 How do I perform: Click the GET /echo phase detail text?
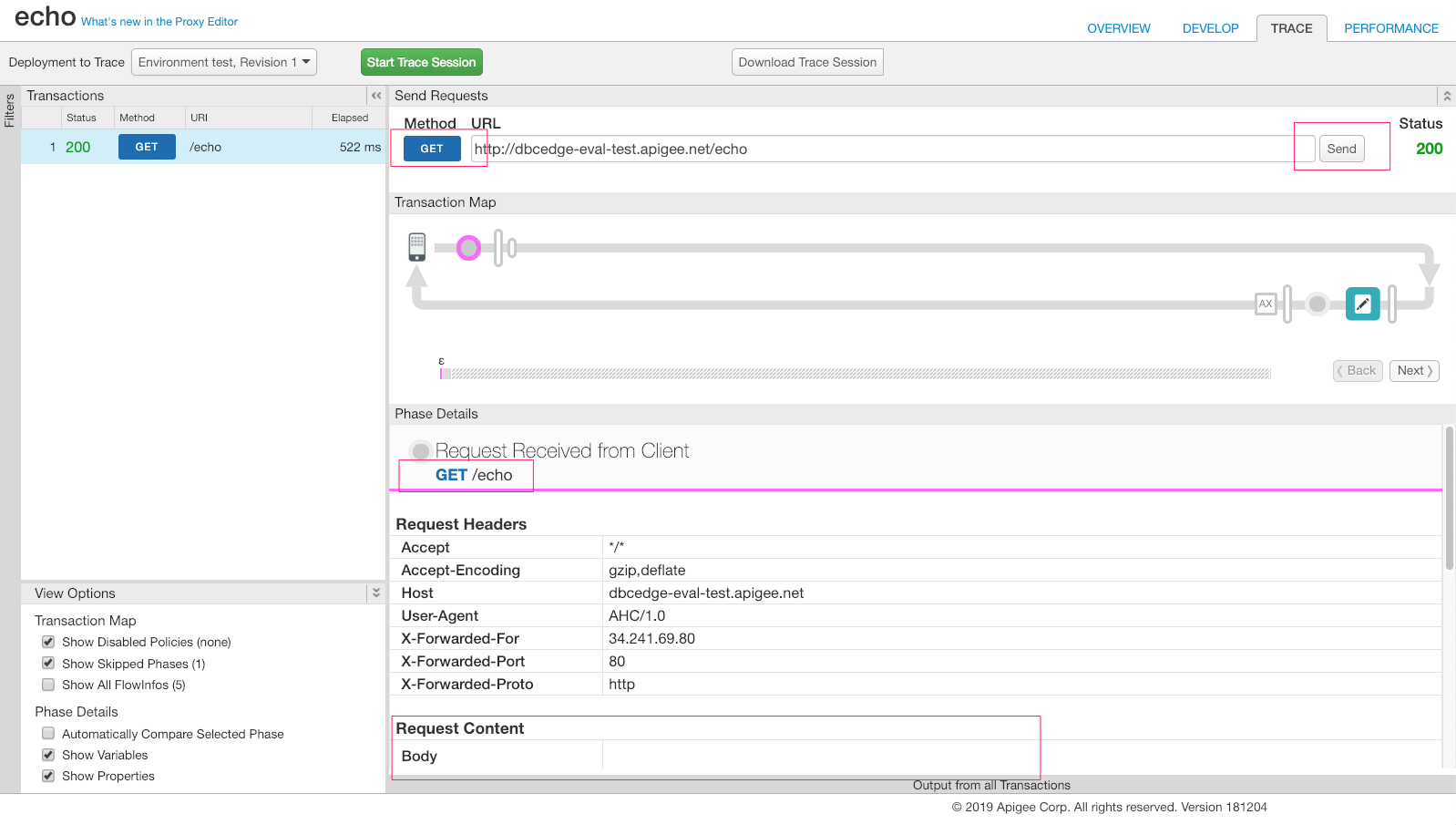click(x=474, y=475)
